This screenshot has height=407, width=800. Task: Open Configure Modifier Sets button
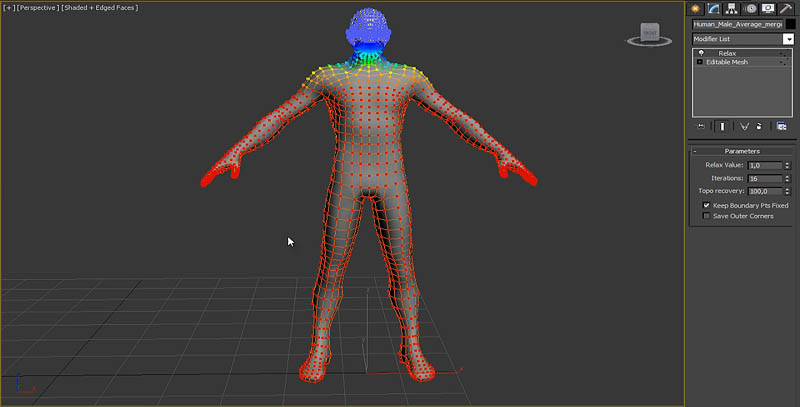[x=781, y=127]
